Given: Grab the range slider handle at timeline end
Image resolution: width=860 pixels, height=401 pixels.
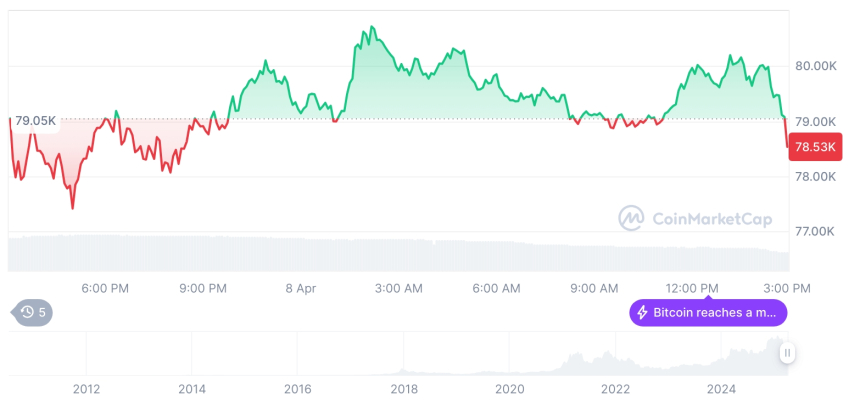Looking at the screenshot, I should (x=787, y=353).
